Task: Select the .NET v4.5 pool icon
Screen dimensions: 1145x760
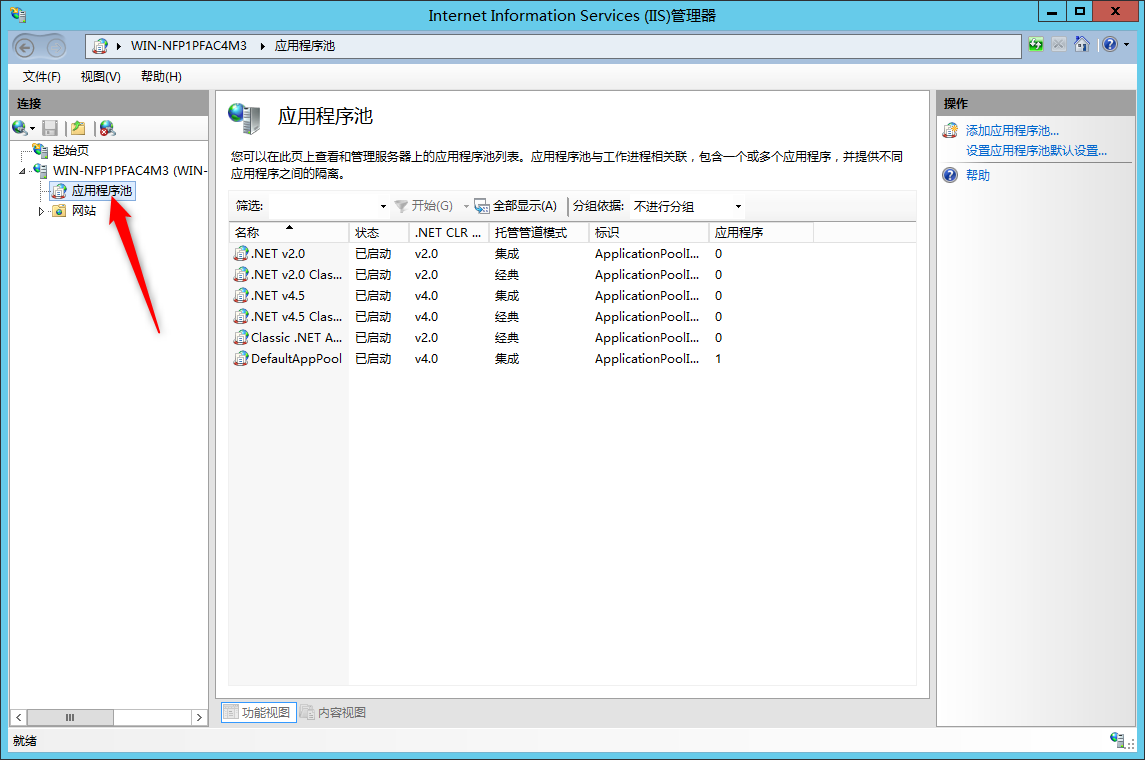Action: pyautogui.click(x=240, y=296)
